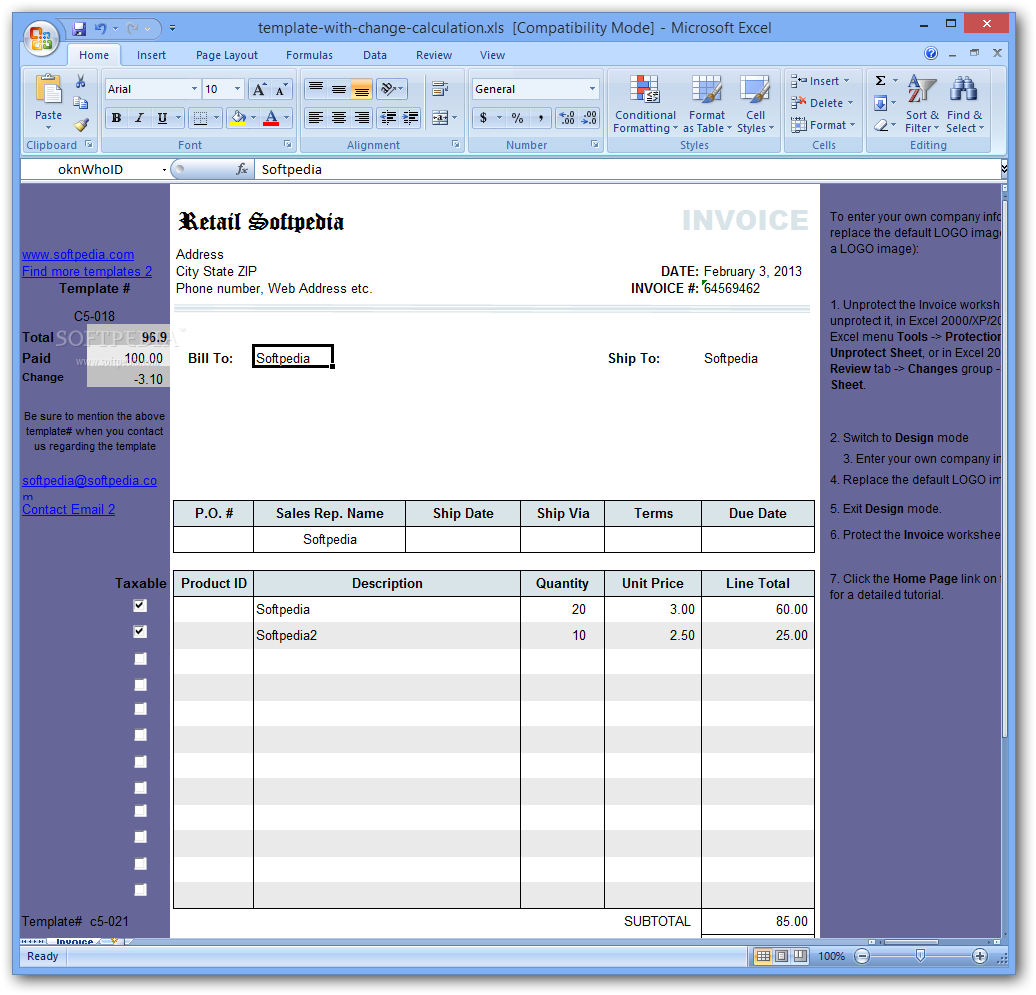This screenshot has height=995, width=1036.
Task: Click Increase Indent icon
Action: click(410, 118)
